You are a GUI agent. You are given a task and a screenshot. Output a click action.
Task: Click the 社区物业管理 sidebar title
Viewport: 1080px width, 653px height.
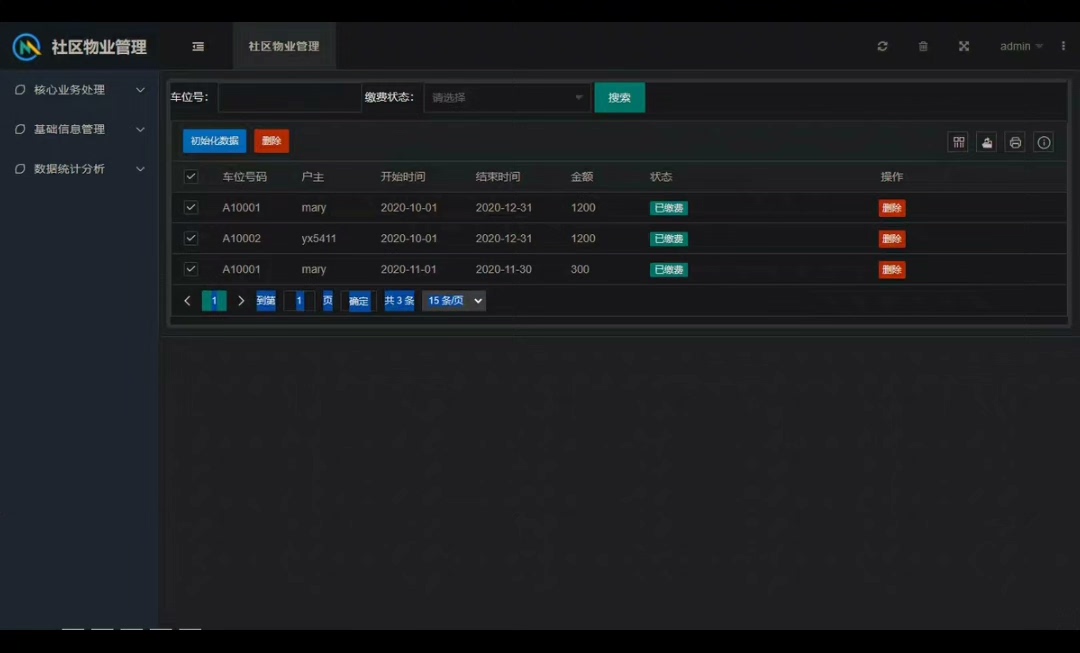[99, 47]
